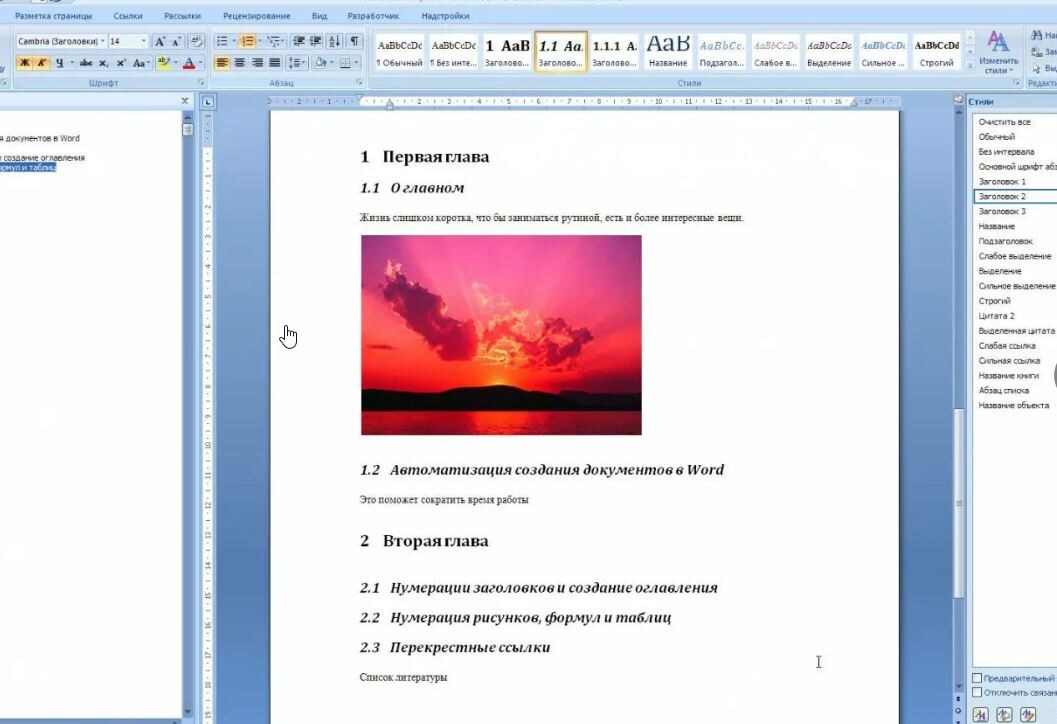Open the multilevel list button
This screenshot has height=724, width=1057.
[273, 42]
